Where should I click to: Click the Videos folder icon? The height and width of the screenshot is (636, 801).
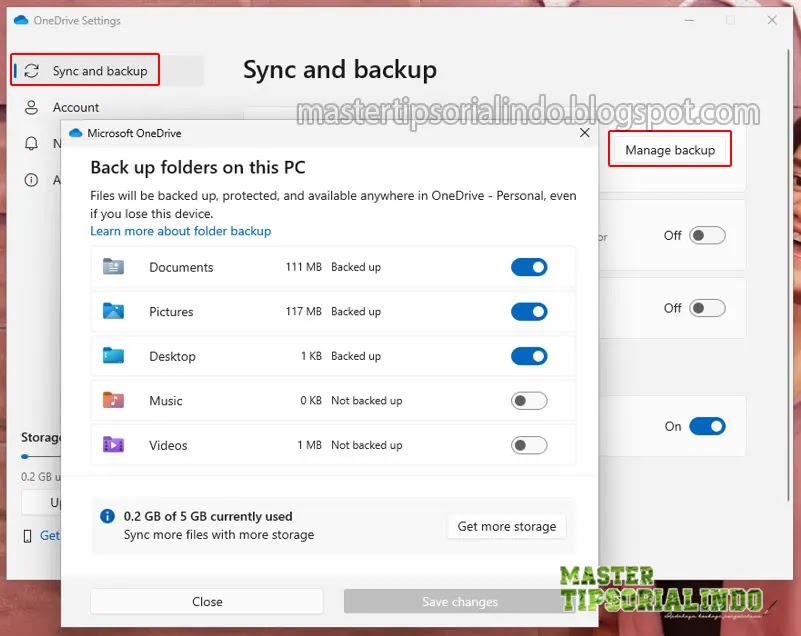click(x=113, y=444)
